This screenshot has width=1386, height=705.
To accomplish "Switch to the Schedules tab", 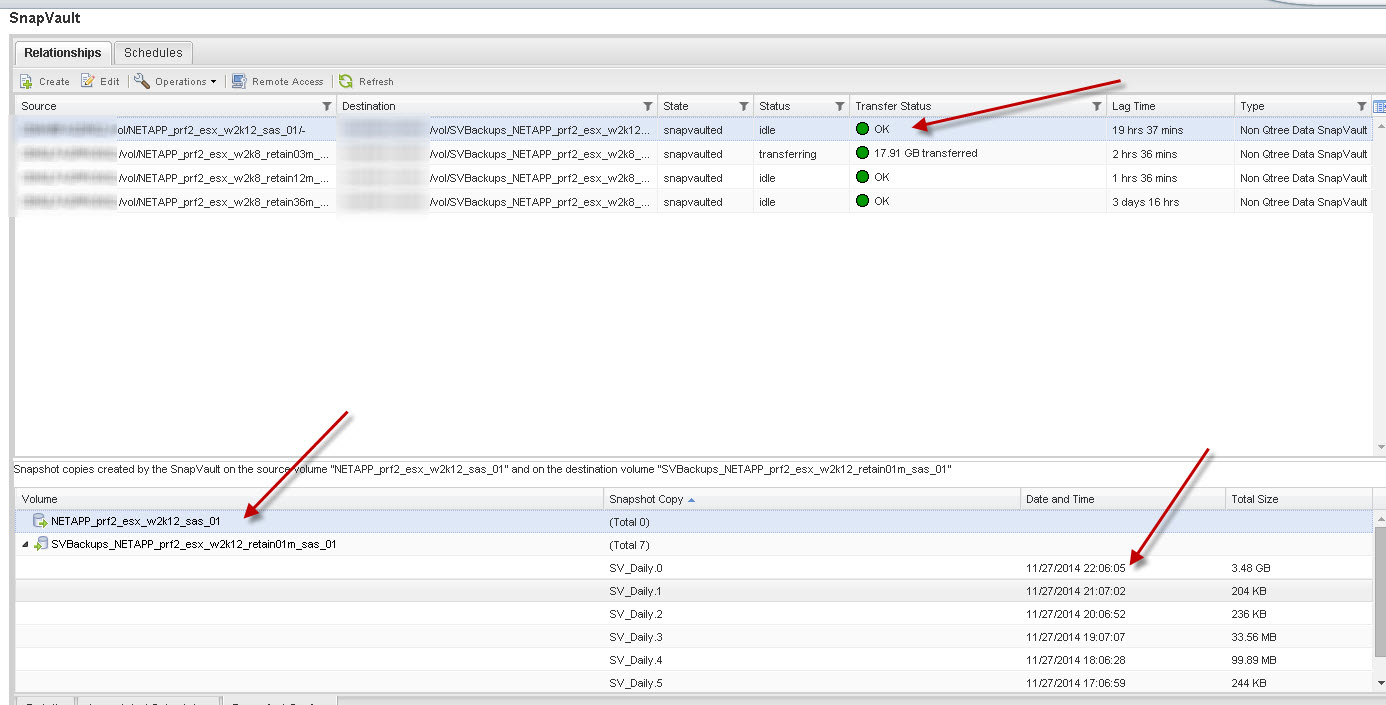I will click(153, 53).
